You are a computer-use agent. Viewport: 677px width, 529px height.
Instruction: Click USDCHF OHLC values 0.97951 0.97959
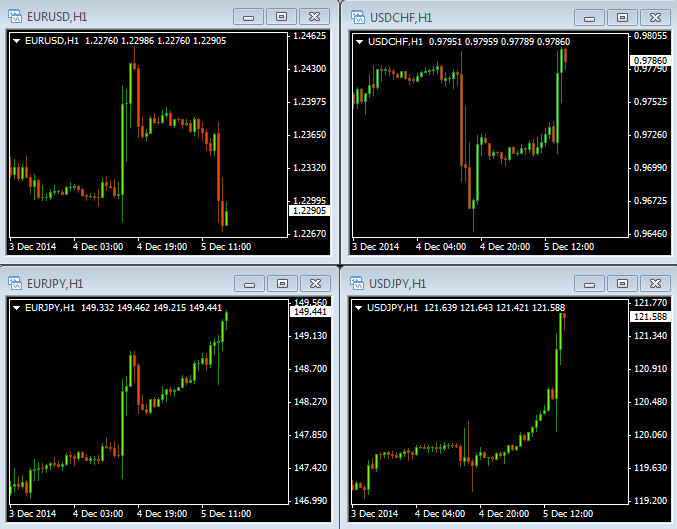click(463, 42)
